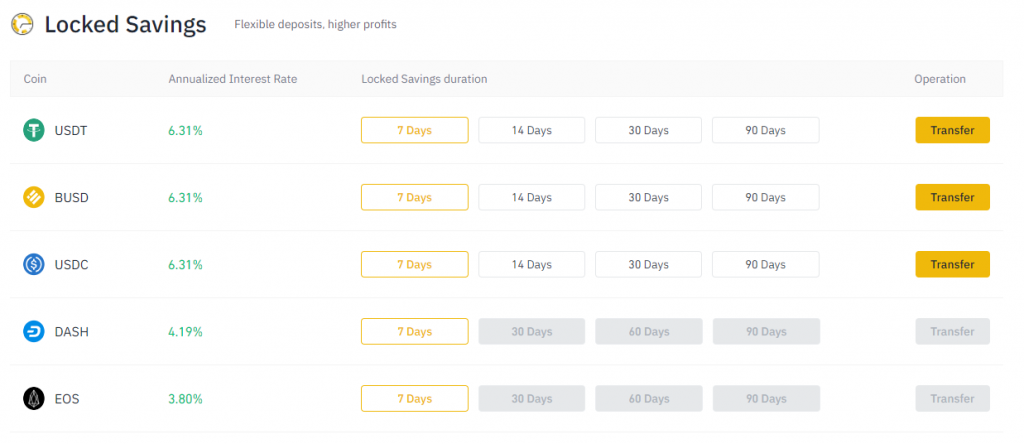Select 30 Days duration for BUSD

point(648,197)
